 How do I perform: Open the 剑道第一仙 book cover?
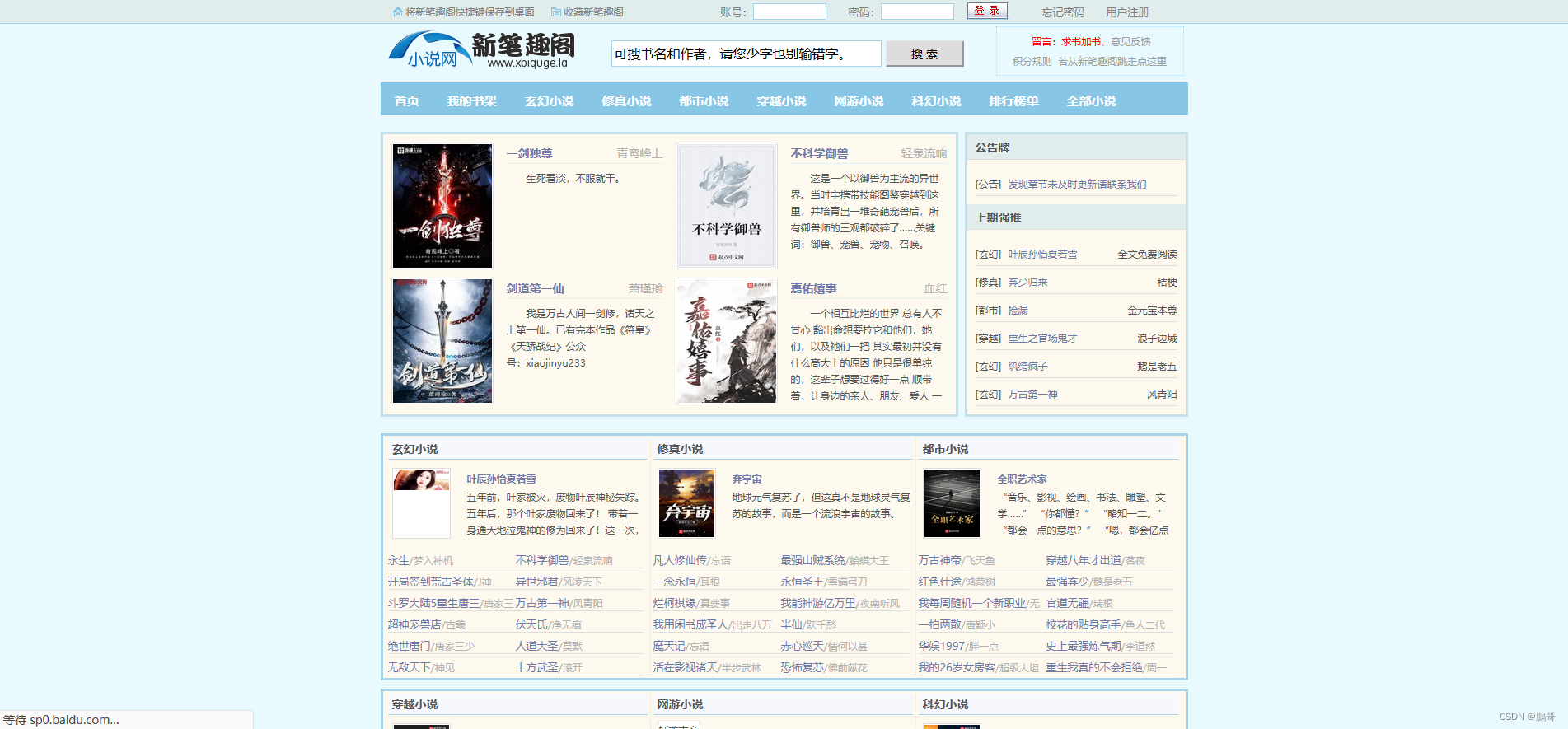[x=442, y=341]
